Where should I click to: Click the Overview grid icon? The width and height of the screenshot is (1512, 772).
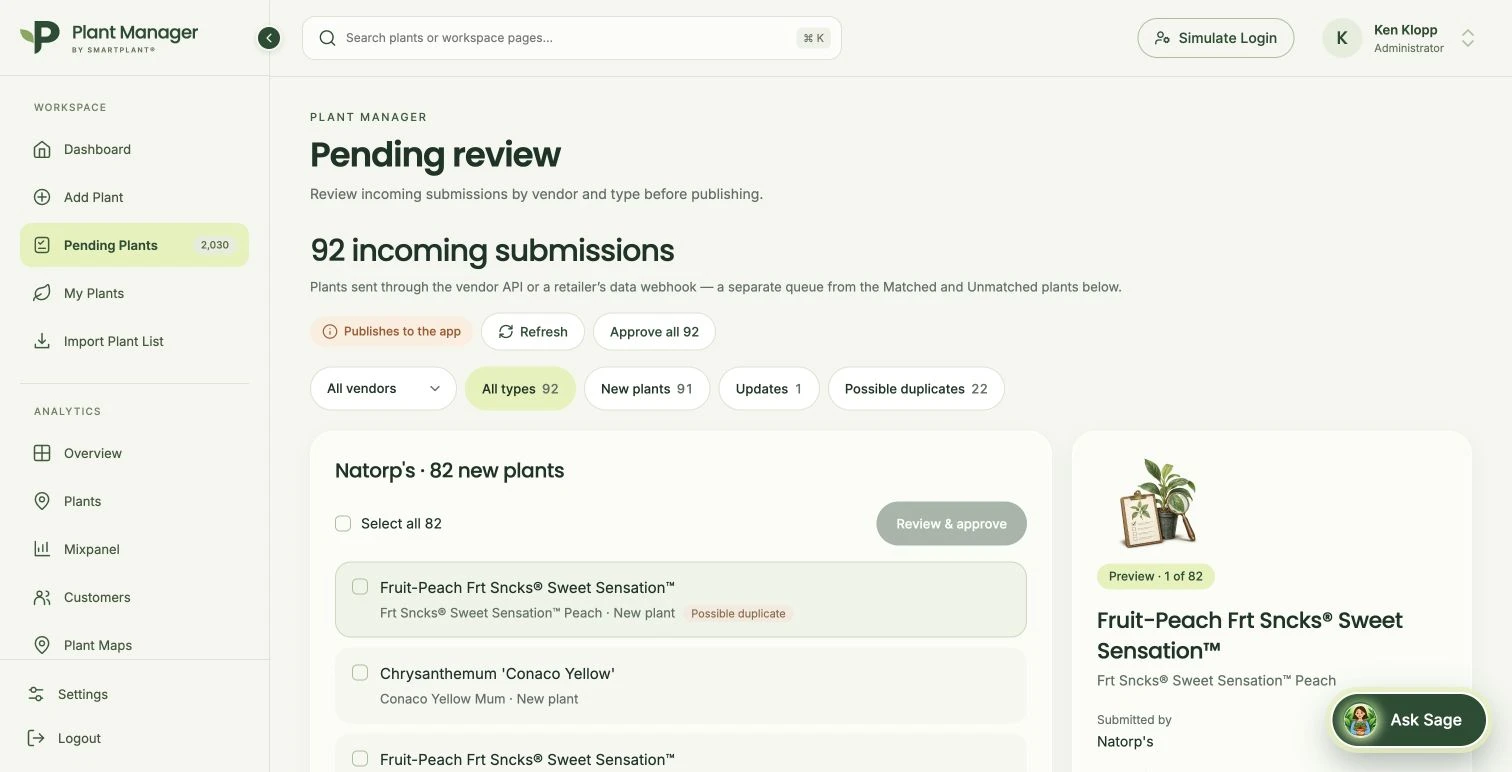pyautogui.click(x=42, y=453)
